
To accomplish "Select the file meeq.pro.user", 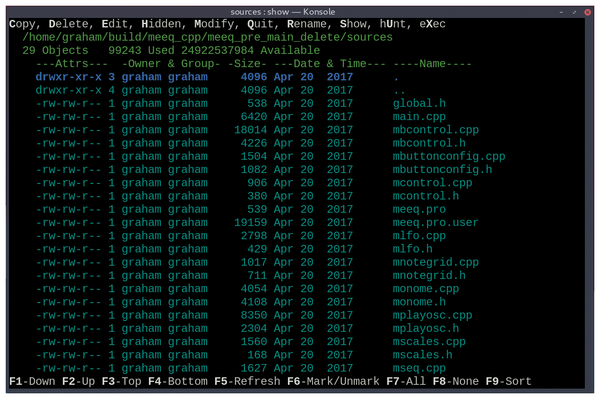I will [435, 222].
